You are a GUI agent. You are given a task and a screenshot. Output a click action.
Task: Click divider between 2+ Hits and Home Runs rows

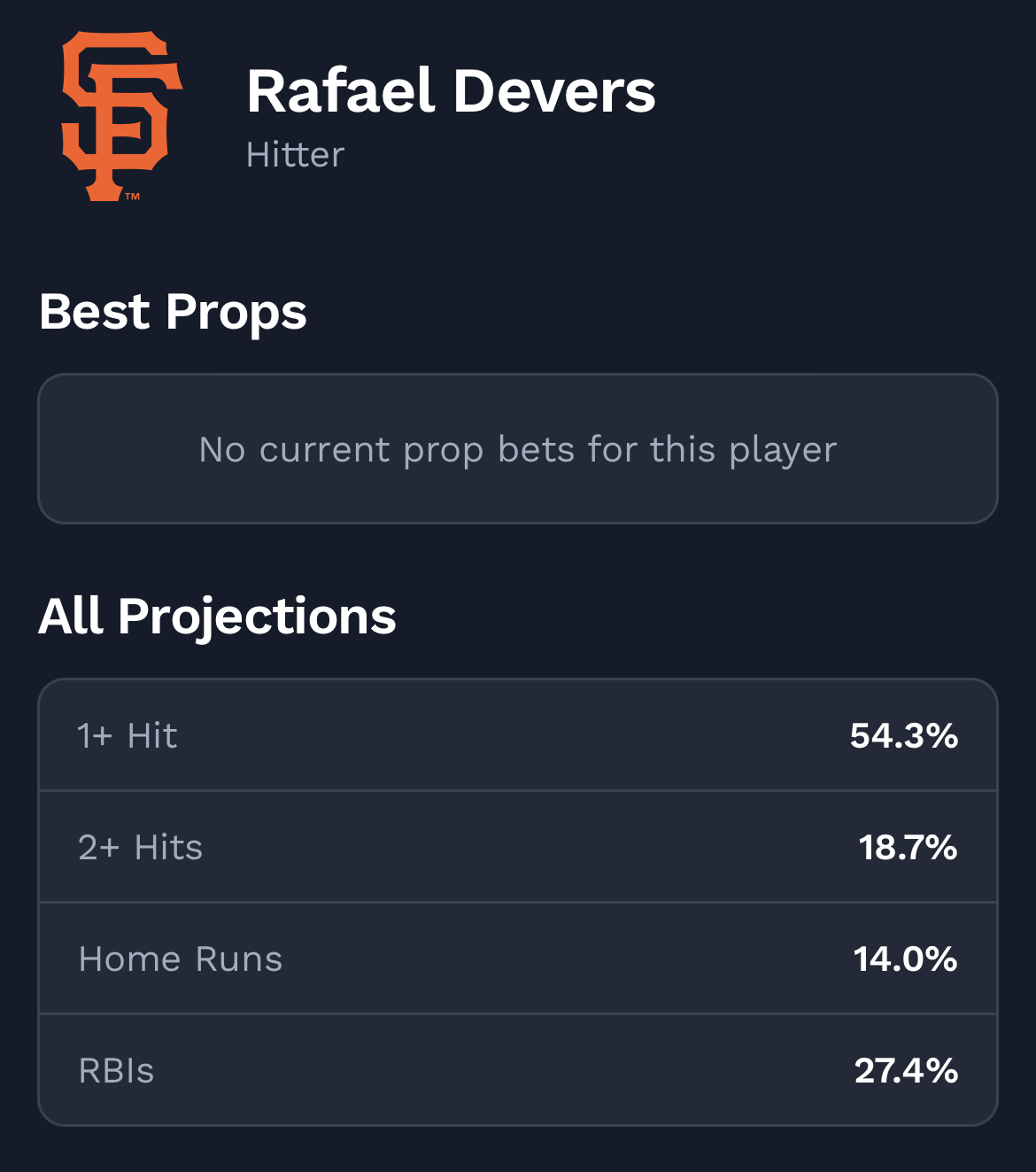[x=518, y=902]
